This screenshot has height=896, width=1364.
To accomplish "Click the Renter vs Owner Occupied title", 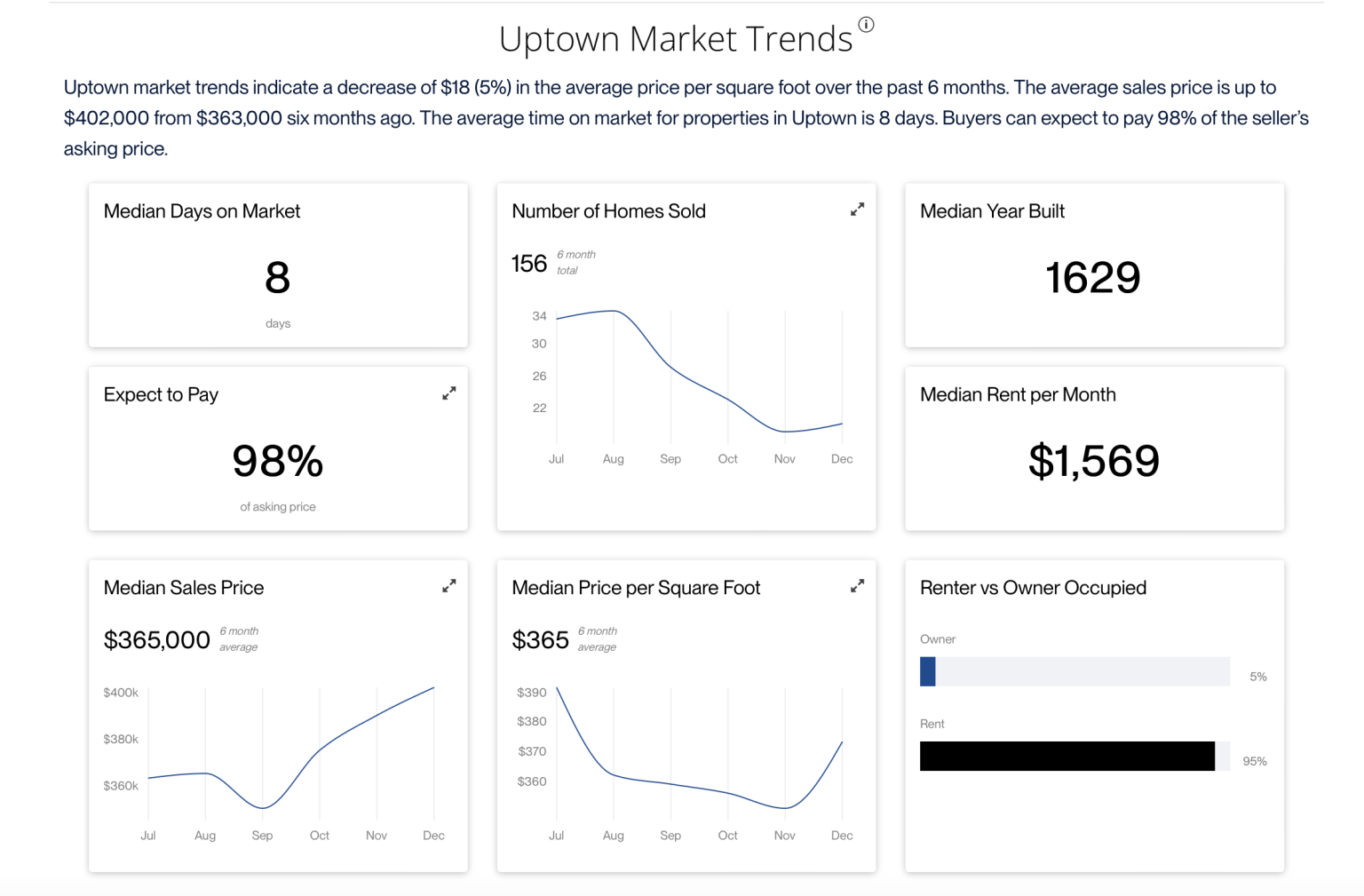I will [1033, 588].
